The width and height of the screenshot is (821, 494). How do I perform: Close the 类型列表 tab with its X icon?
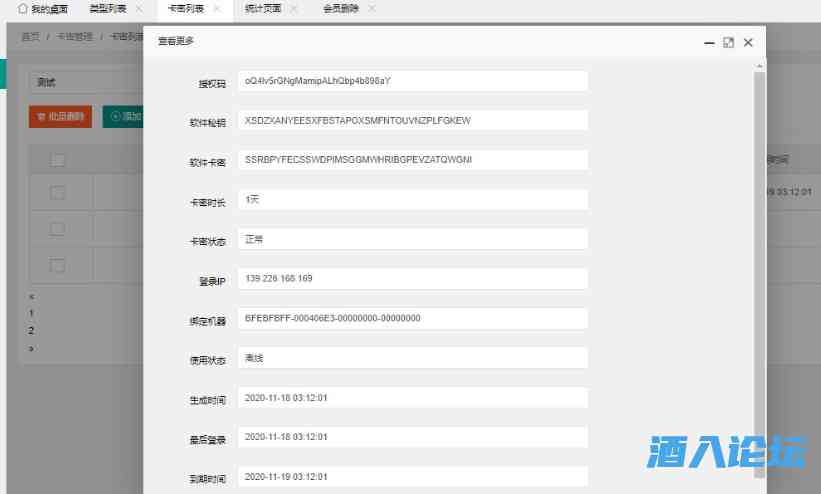(139, 8)
